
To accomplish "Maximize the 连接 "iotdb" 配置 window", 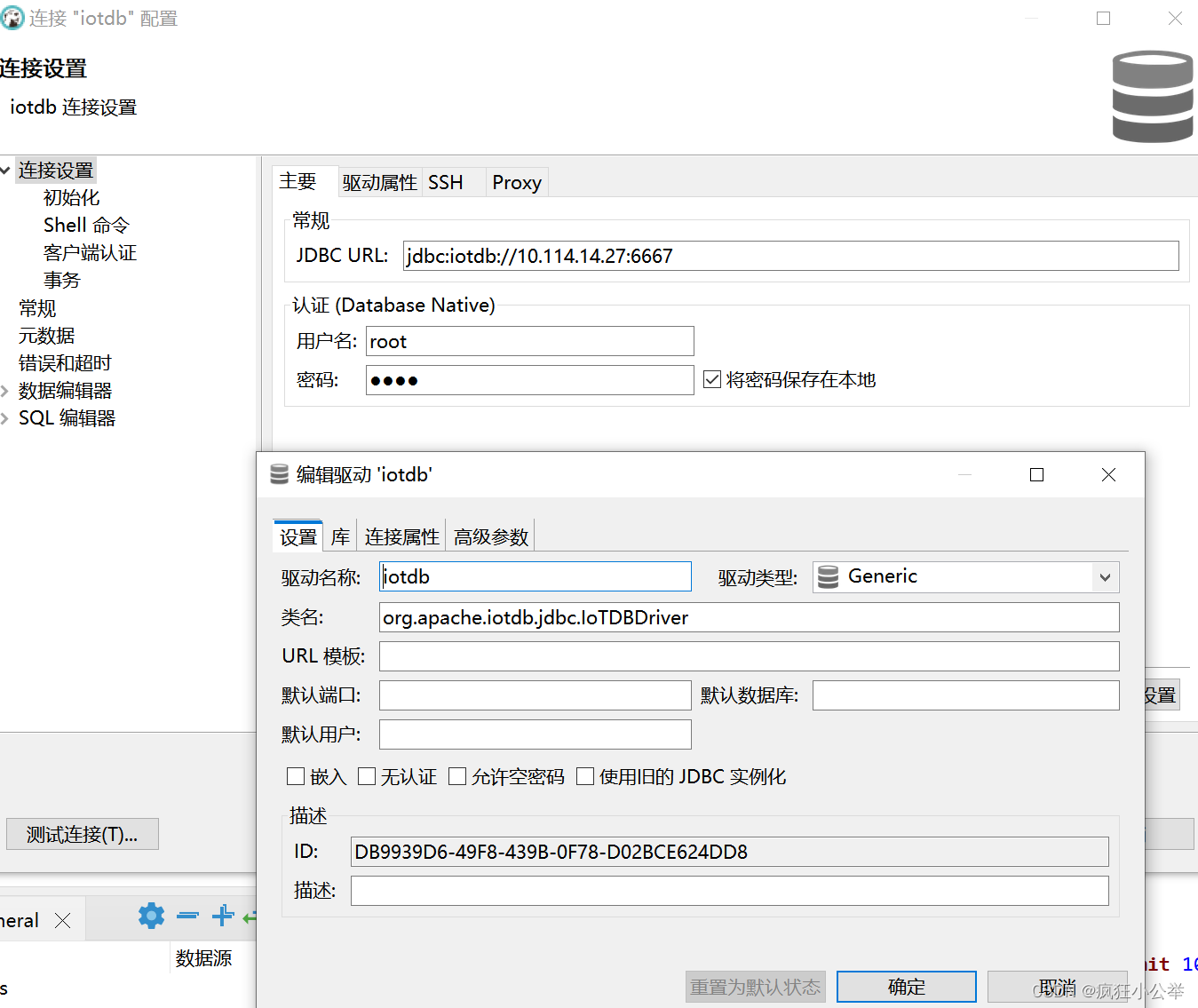I will pos(1103,18).
